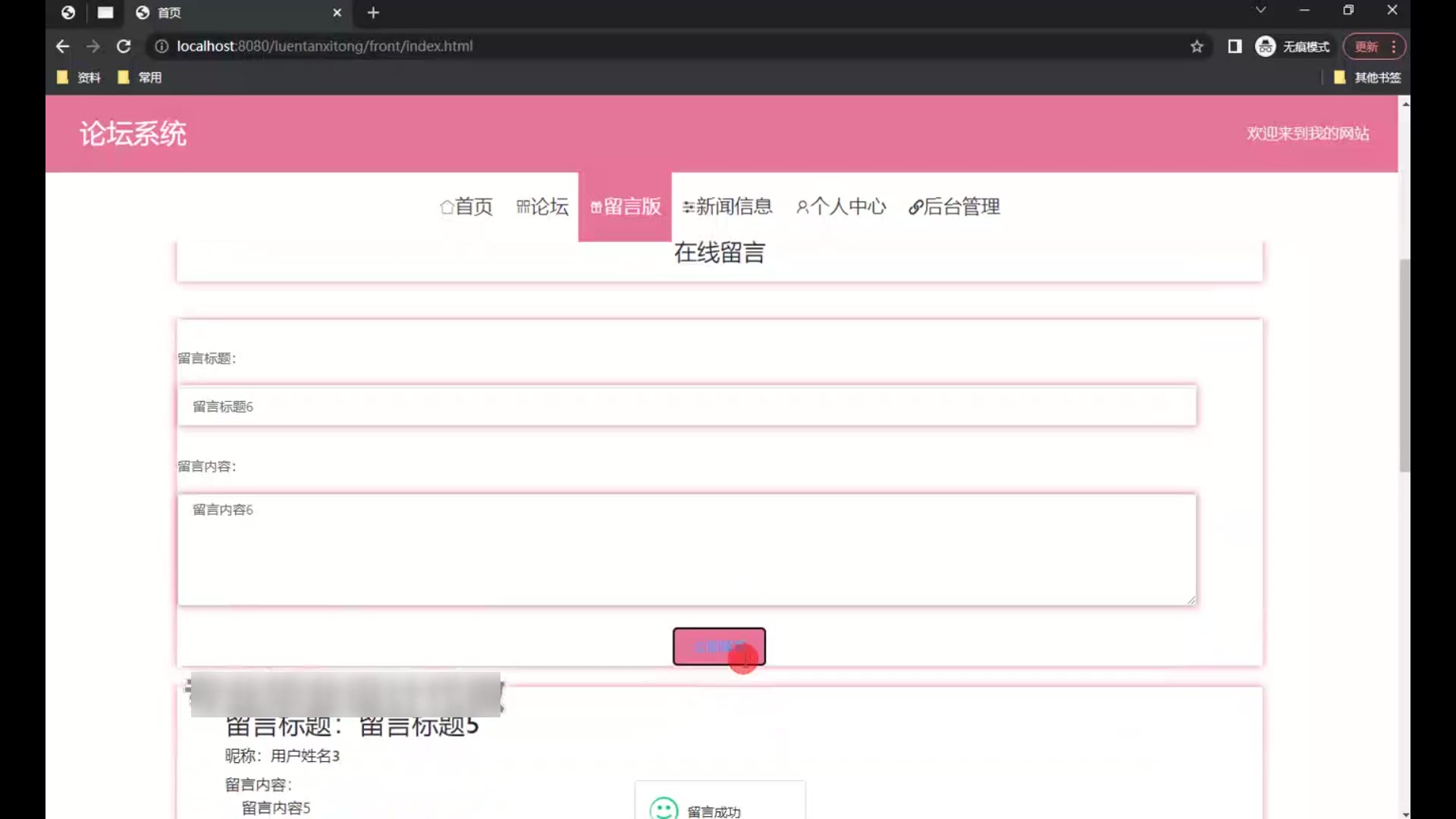This screenshot has height=819, width=1456.
Task: Click the 留言标题 input field
Action: pos(686,406)
